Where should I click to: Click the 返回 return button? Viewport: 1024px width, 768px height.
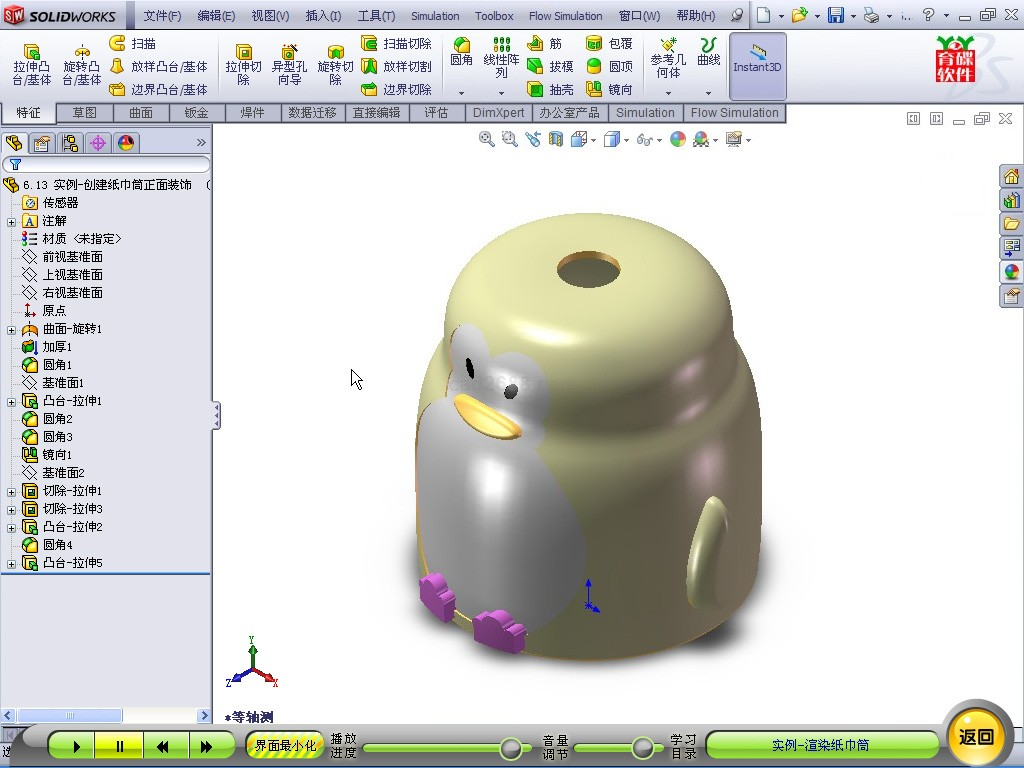click(x=976, y=737)
